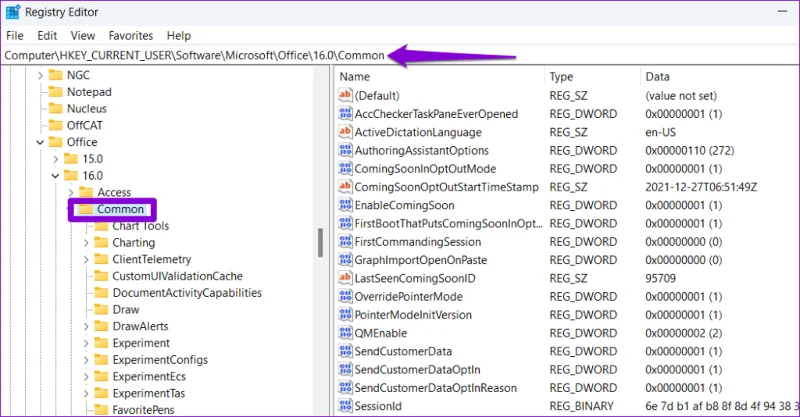This screenshot has height=417, width=800.
Task: Click the SessionId binary value icon
Action: click(x=345, y=406)
